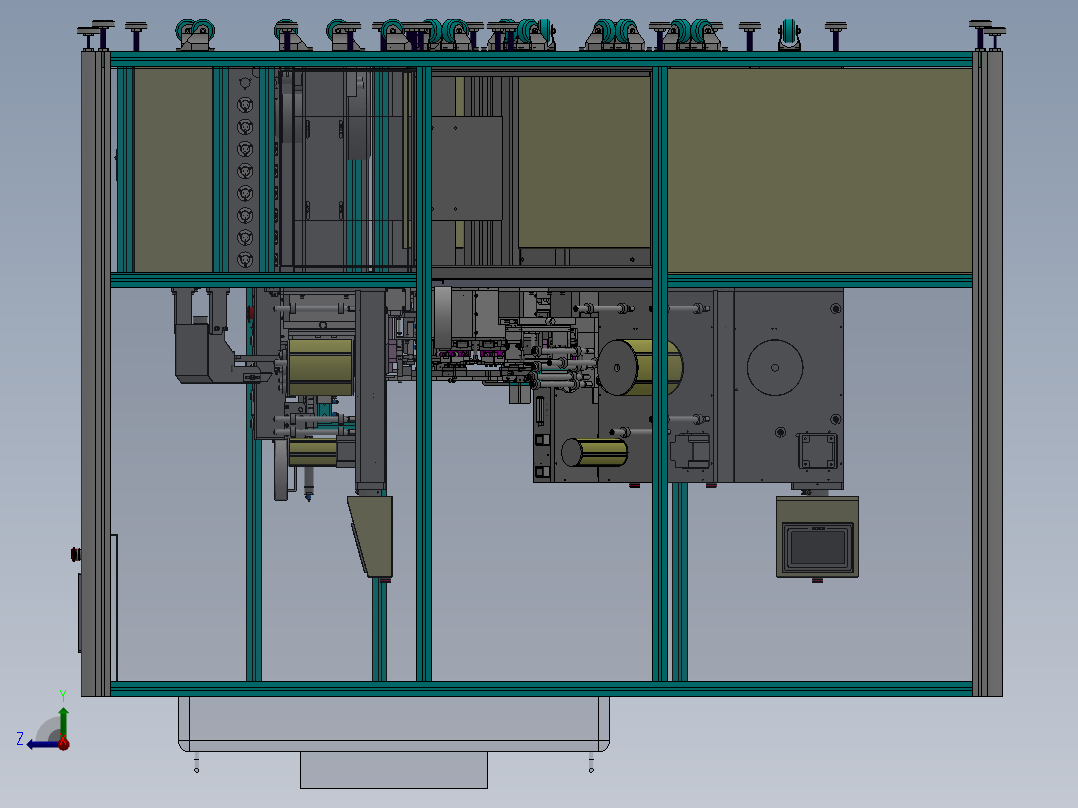Screen dimensions: 1078x808
Task: Select the large yellow roll at machine center
Action: (x=639, y=367)
